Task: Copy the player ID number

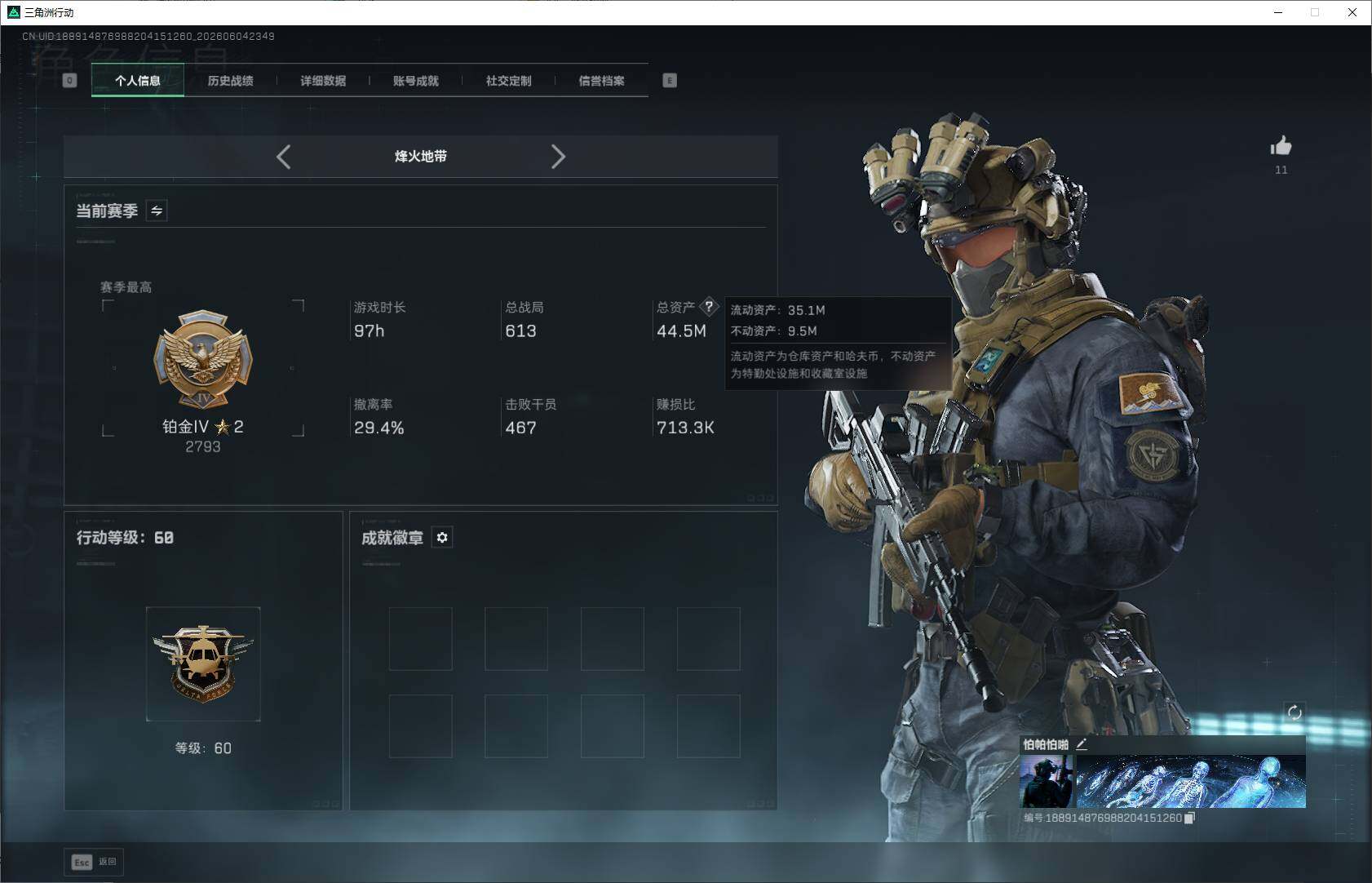Action: click(1189, 818)
